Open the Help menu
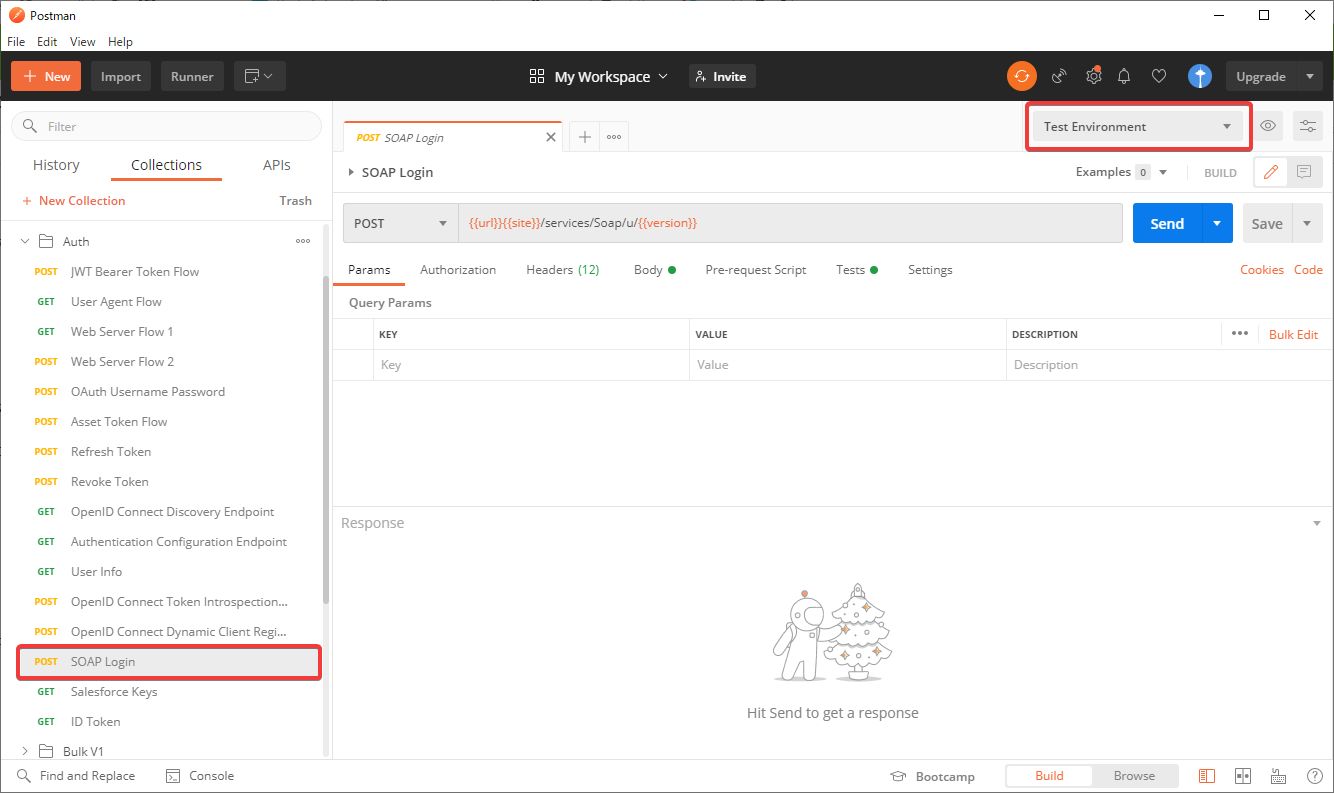 click(120, 42)
